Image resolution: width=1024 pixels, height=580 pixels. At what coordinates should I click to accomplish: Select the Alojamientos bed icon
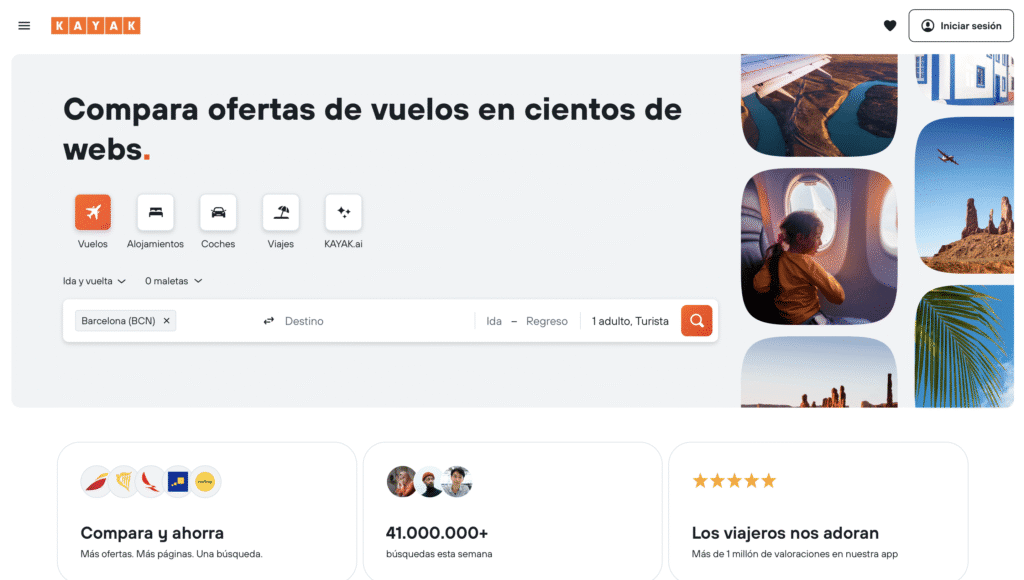(x=155, y=212)
